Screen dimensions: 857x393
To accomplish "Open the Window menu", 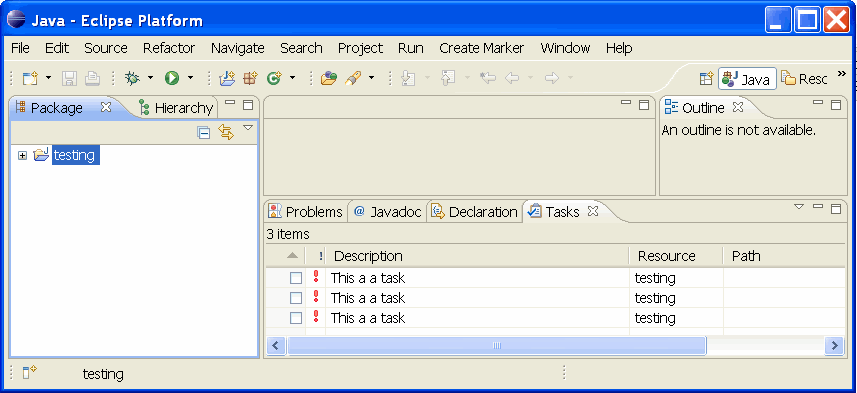I will pos(565,48).
